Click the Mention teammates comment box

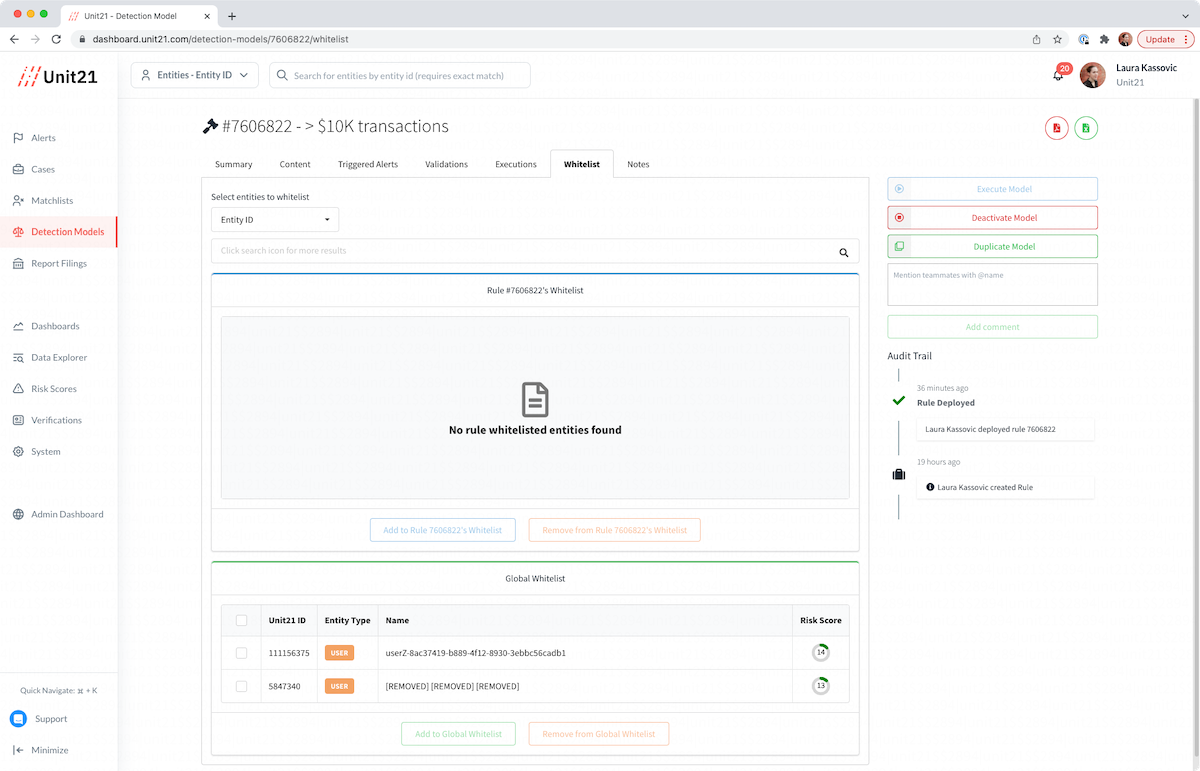pos(992,284)
